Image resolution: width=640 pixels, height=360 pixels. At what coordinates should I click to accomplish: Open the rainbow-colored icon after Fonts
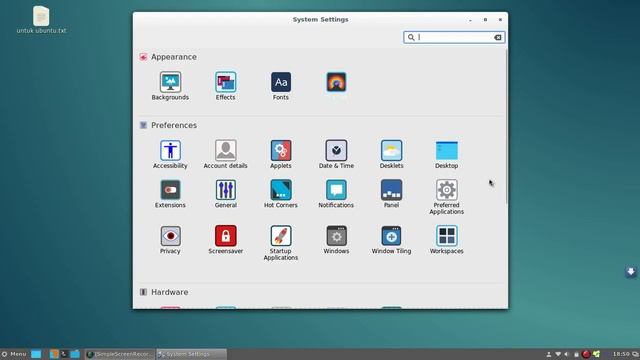point(336,82)
